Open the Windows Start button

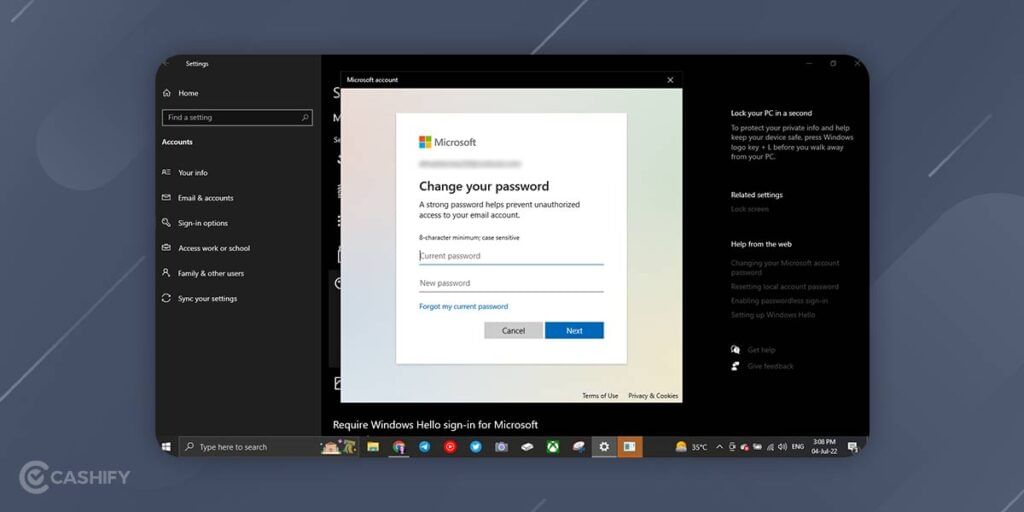point(167,447)
